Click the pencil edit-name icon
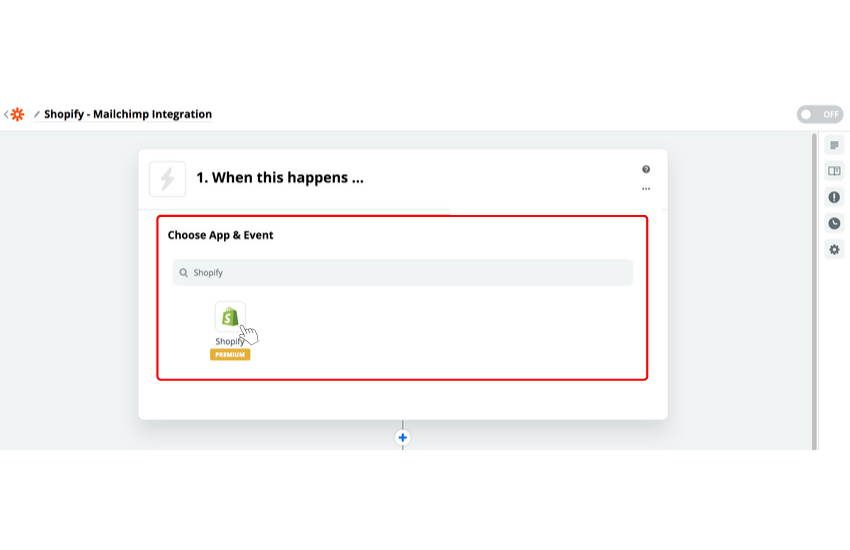This screenshot has height=550, width=850. pyautogui.click(x=37, y=114)
